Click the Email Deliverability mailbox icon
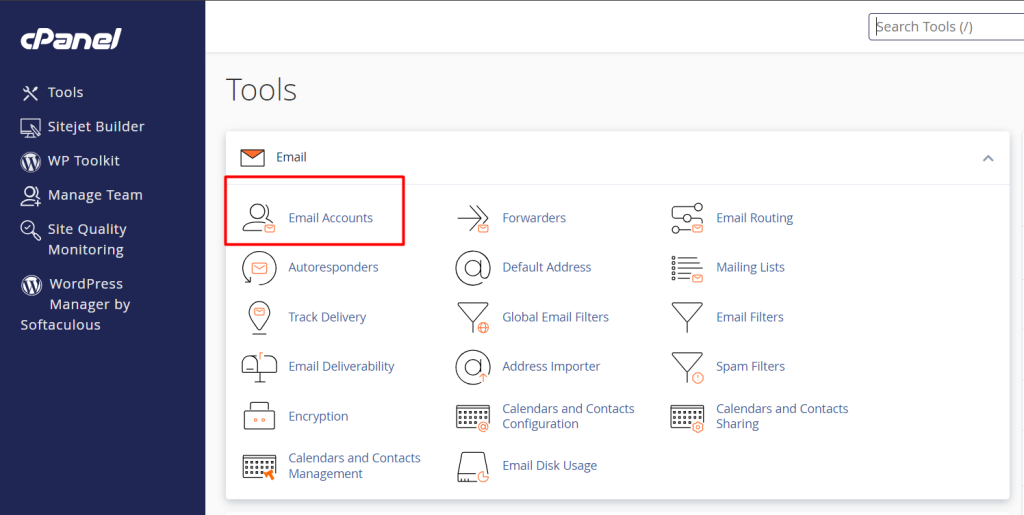 pos(259,367)
